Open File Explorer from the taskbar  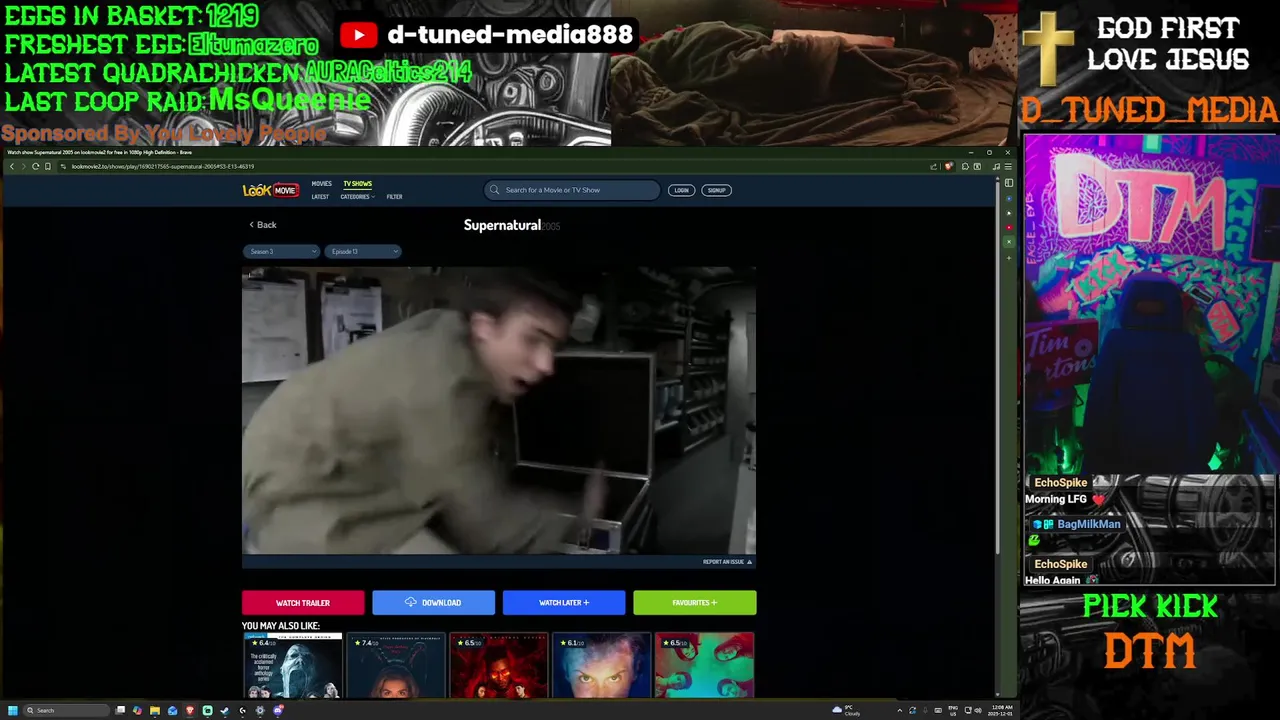coord(155,710)
